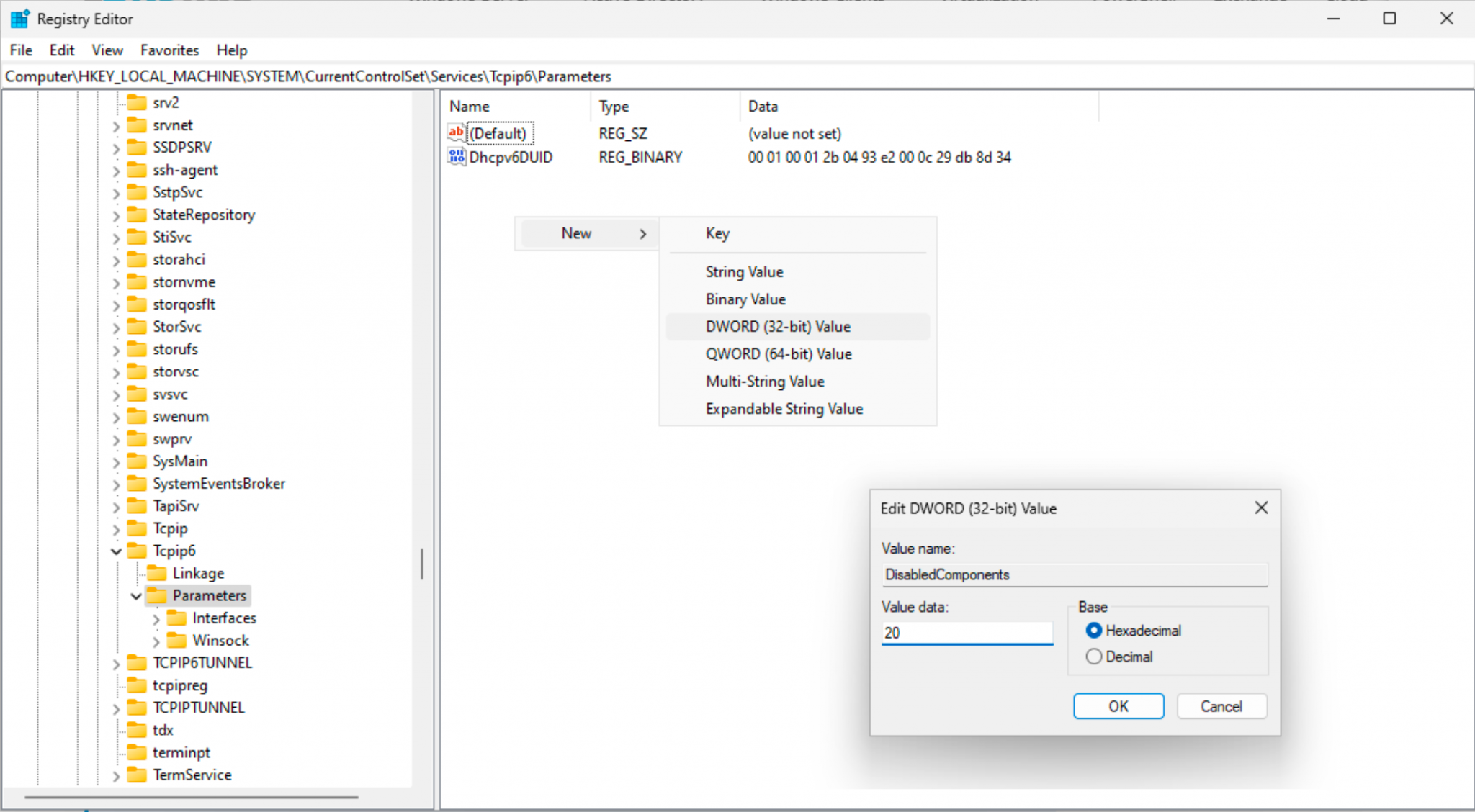Collapse the Tcpip6 tree branch
1475x812 pixels.
116,551
